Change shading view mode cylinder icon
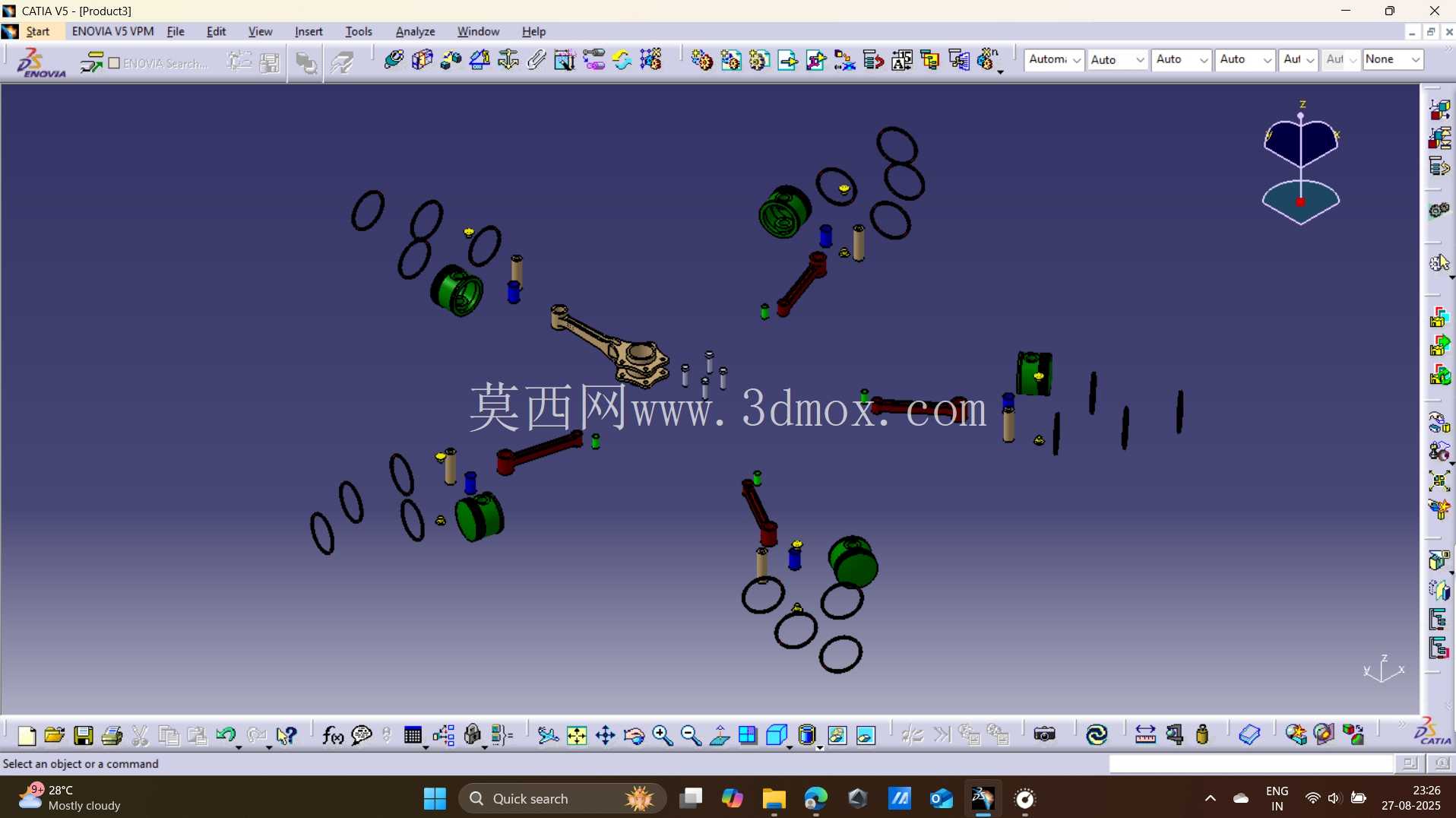Viewport: 1456px width, 818px height. click(807, 735)
